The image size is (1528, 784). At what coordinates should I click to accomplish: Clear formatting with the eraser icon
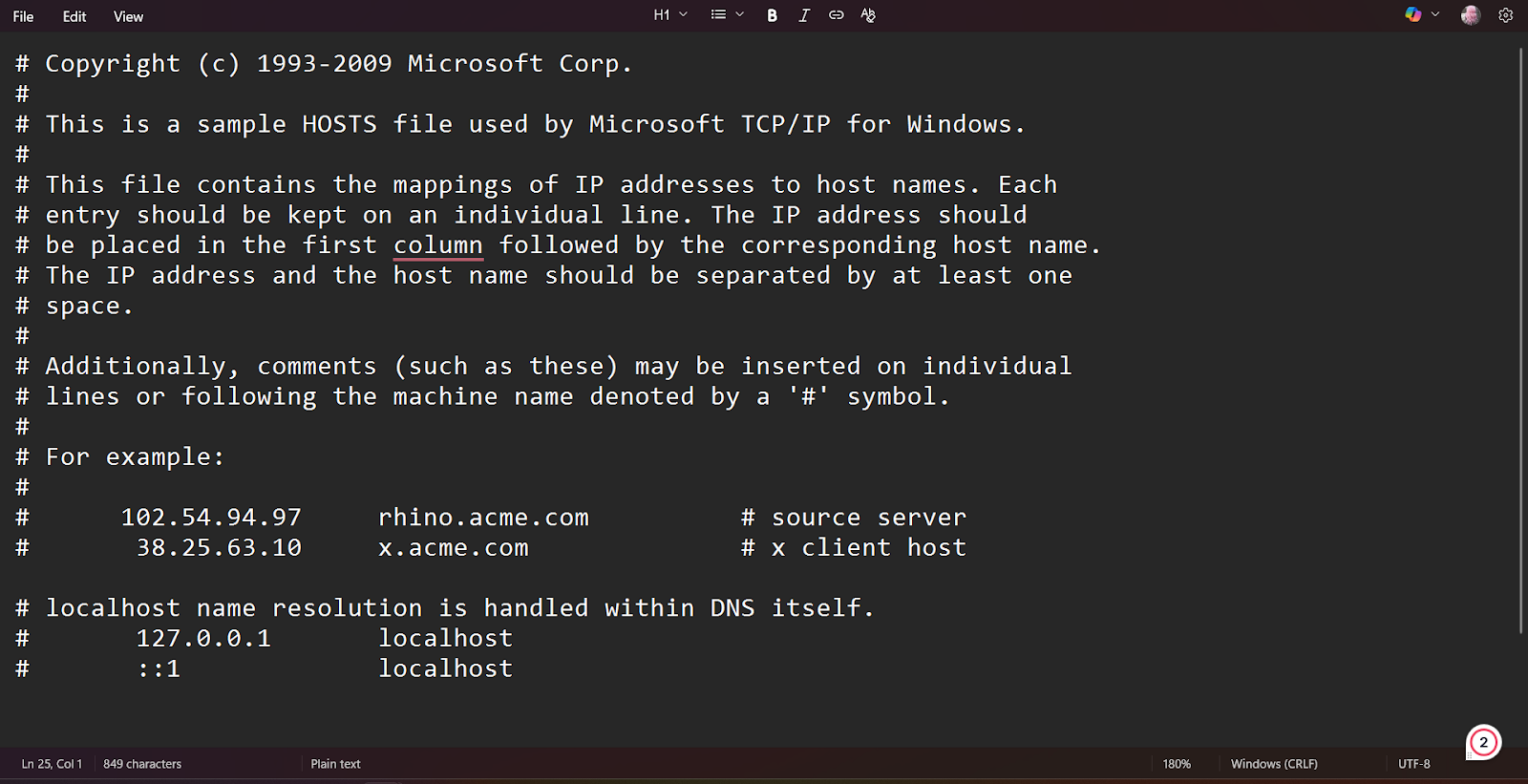click(x=868, y=15)
